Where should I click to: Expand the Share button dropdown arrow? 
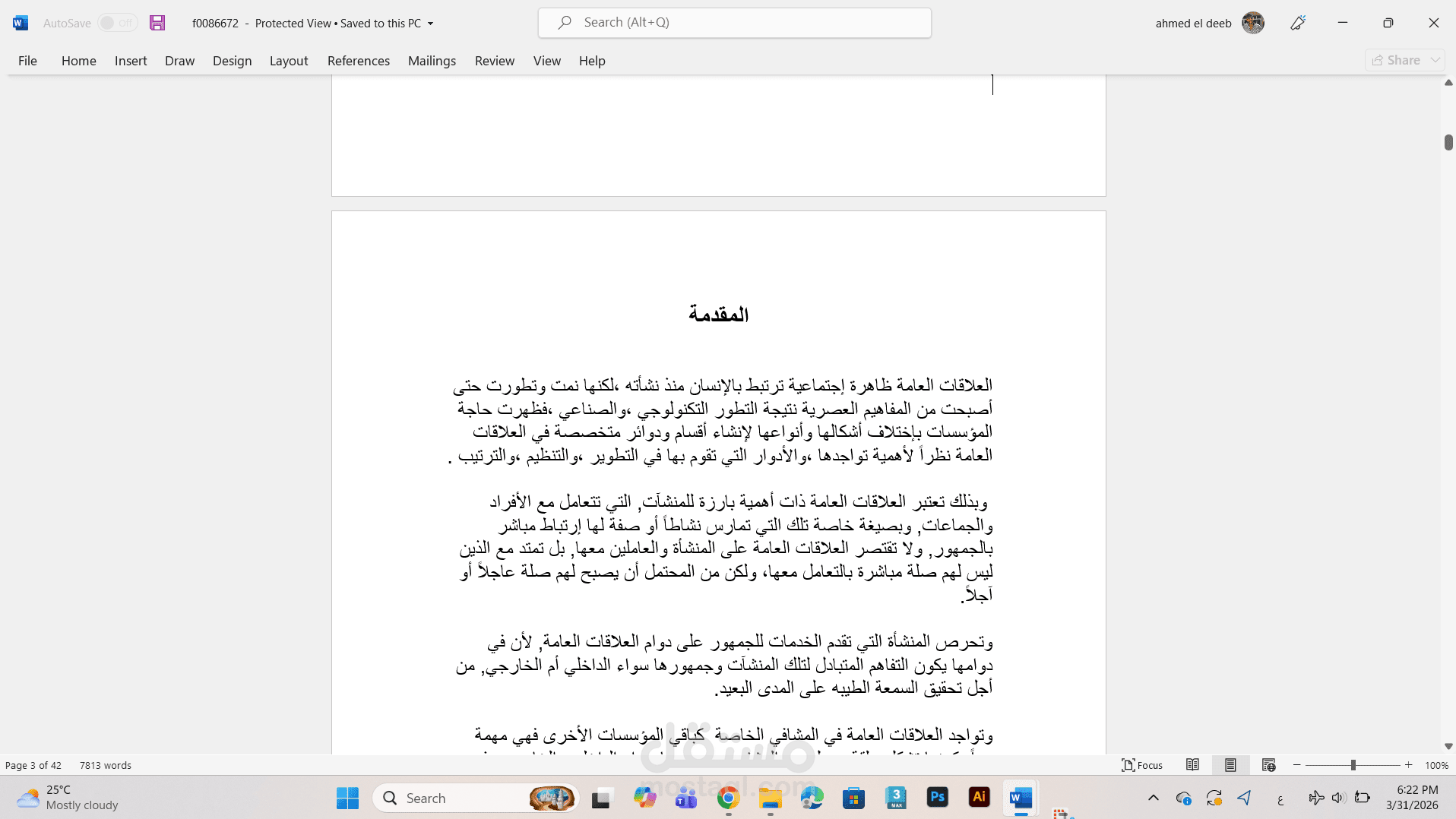coord(1435,60)
